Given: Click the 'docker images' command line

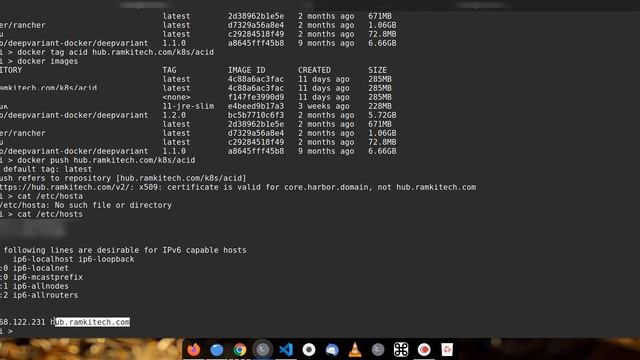Looking at the screenshot, I should [x=47, y=61].
